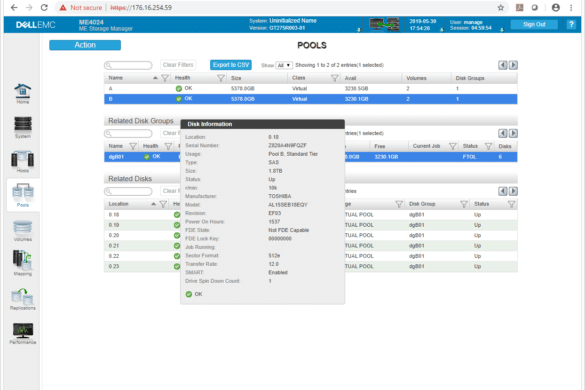The width and height of the screenshot is (585, 390).
Task: Go to next page of pools table
Action: click(513, 65)
